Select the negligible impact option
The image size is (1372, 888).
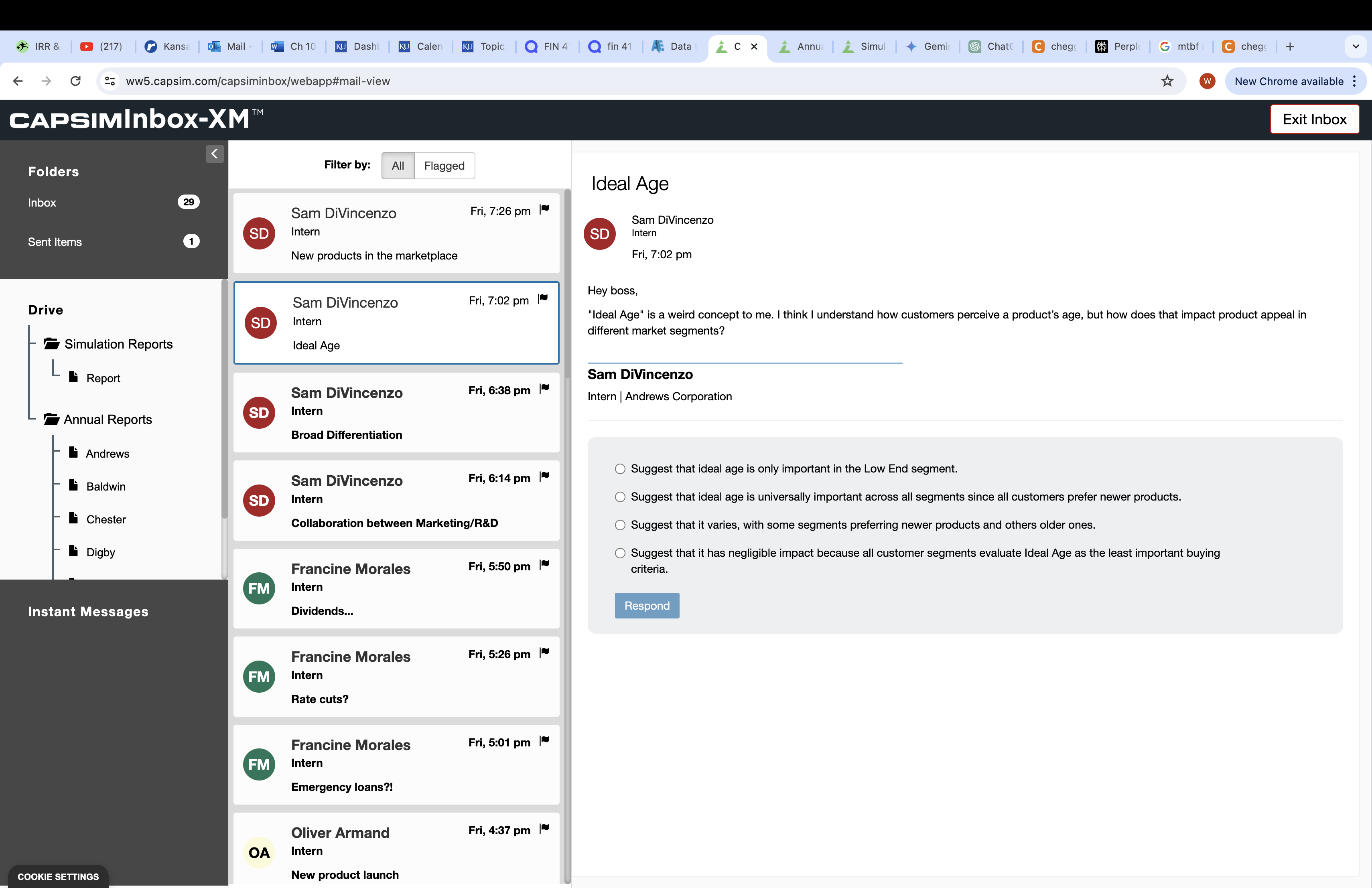point(620,553)
